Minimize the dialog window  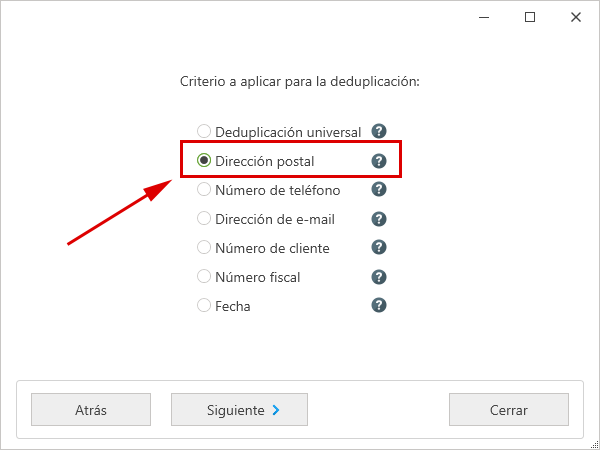484,17
